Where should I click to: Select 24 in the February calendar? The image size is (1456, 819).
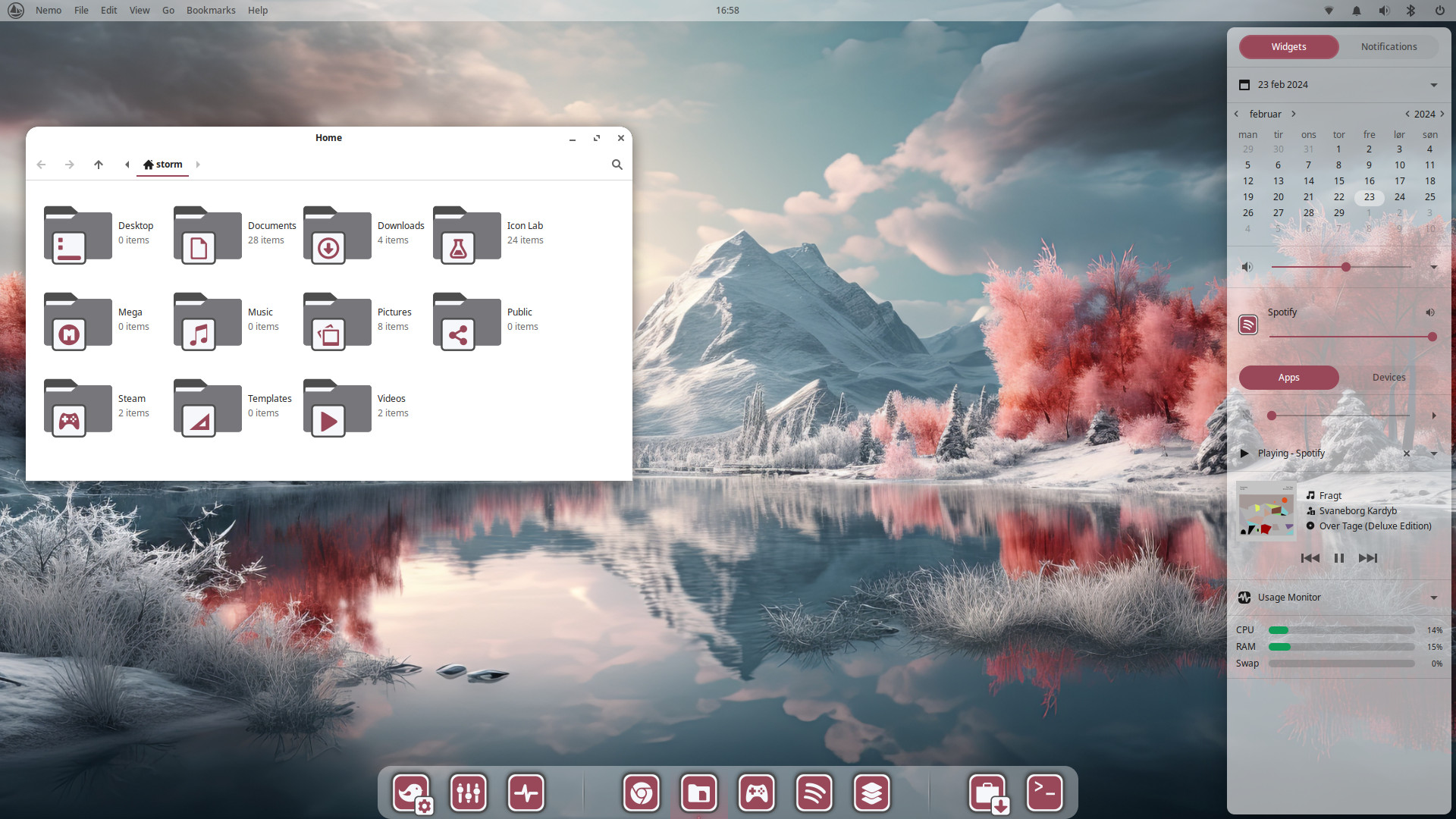point(1399,197)
